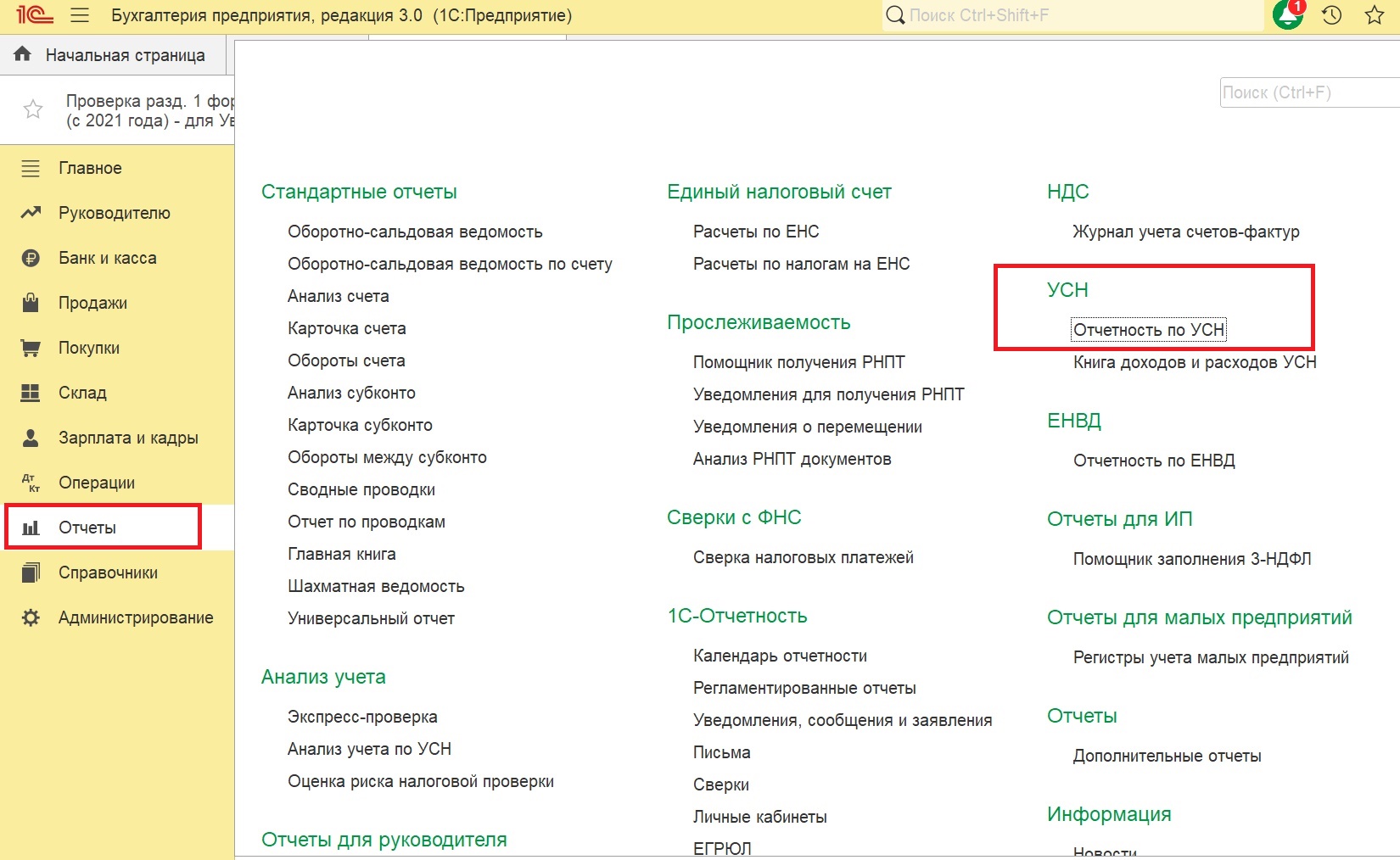Open Календарь отчетности
The image size is (1400, 860).
(780, 656)
